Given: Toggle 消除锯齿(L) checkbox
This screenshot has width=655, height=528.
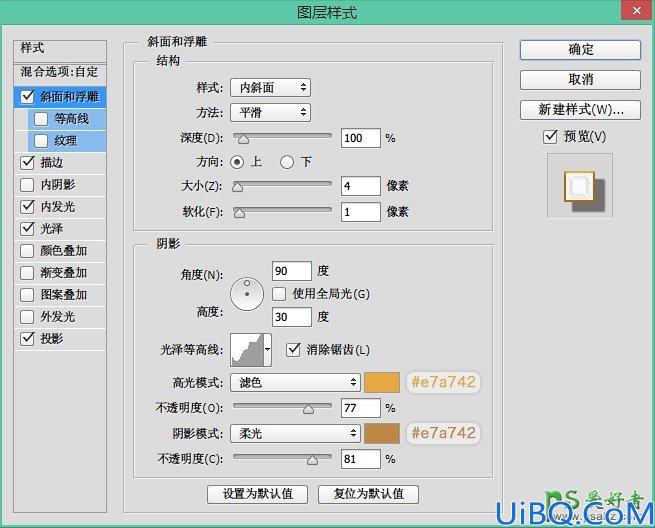Looking at the screenshot, I should [293, 350].
